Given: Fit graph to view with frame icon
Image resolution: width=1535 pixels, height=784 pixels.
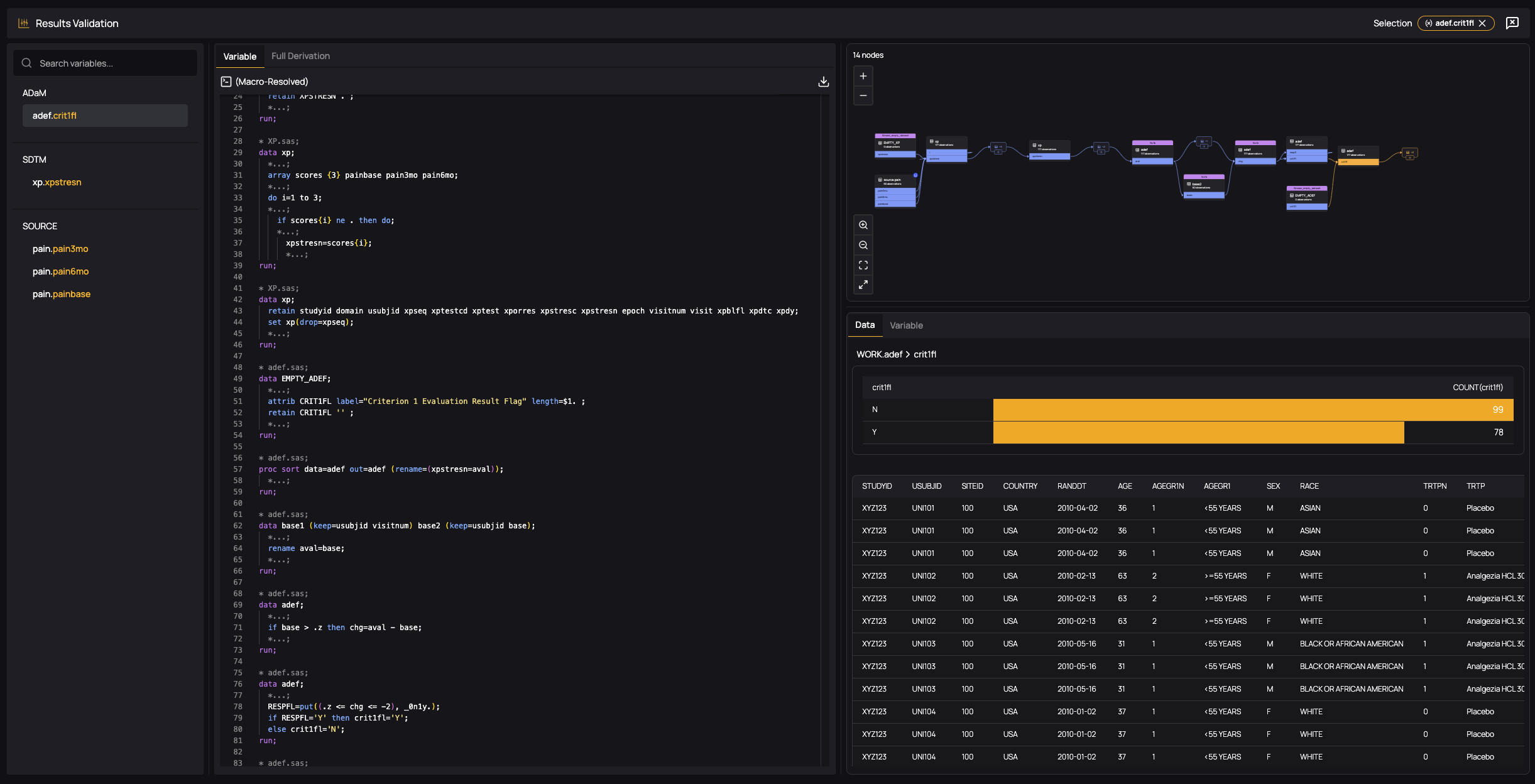Looking at the screenshot, I should 863,265.
